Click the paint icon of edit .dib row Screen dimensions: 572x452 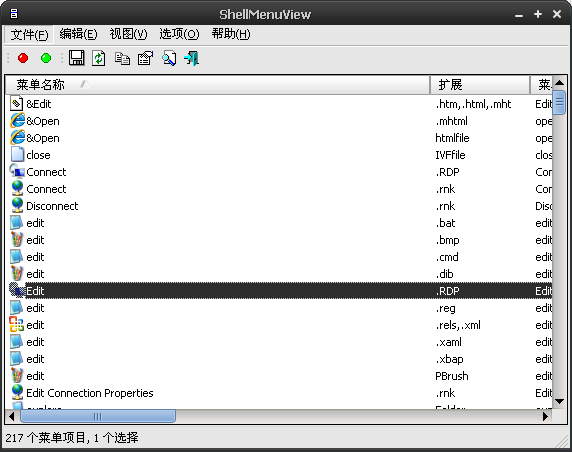(17, 274)
